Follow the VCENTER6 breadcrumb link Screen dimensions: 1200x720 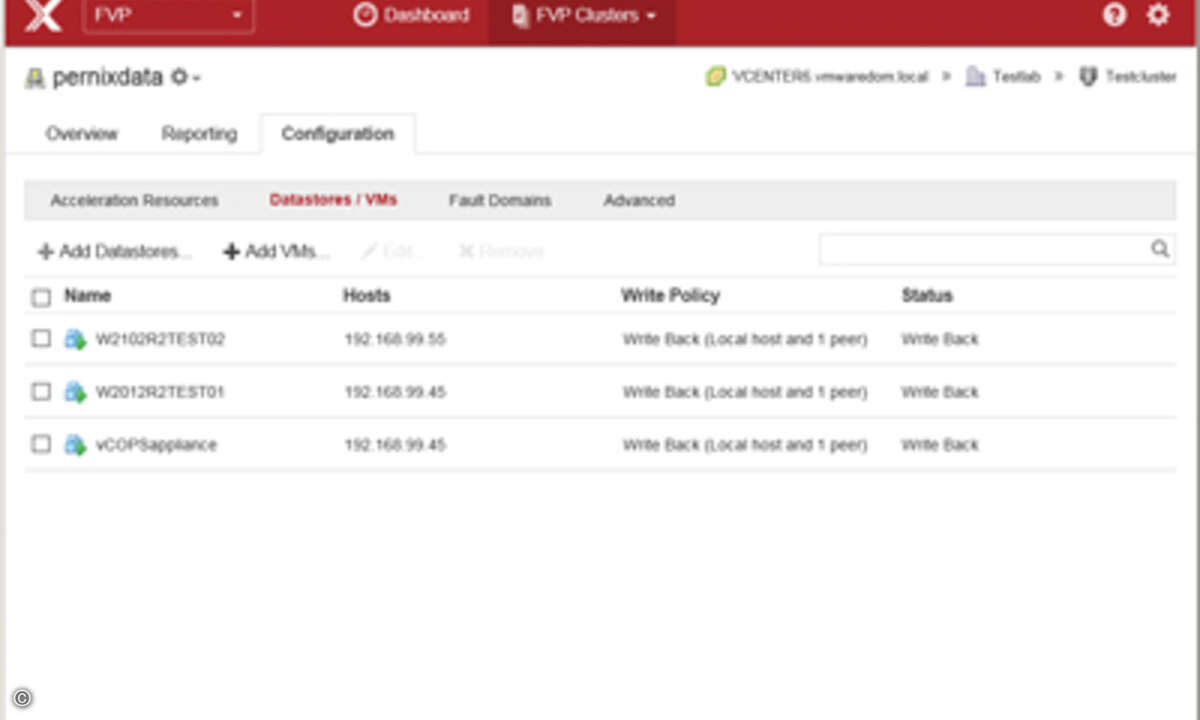click(817, 77)
